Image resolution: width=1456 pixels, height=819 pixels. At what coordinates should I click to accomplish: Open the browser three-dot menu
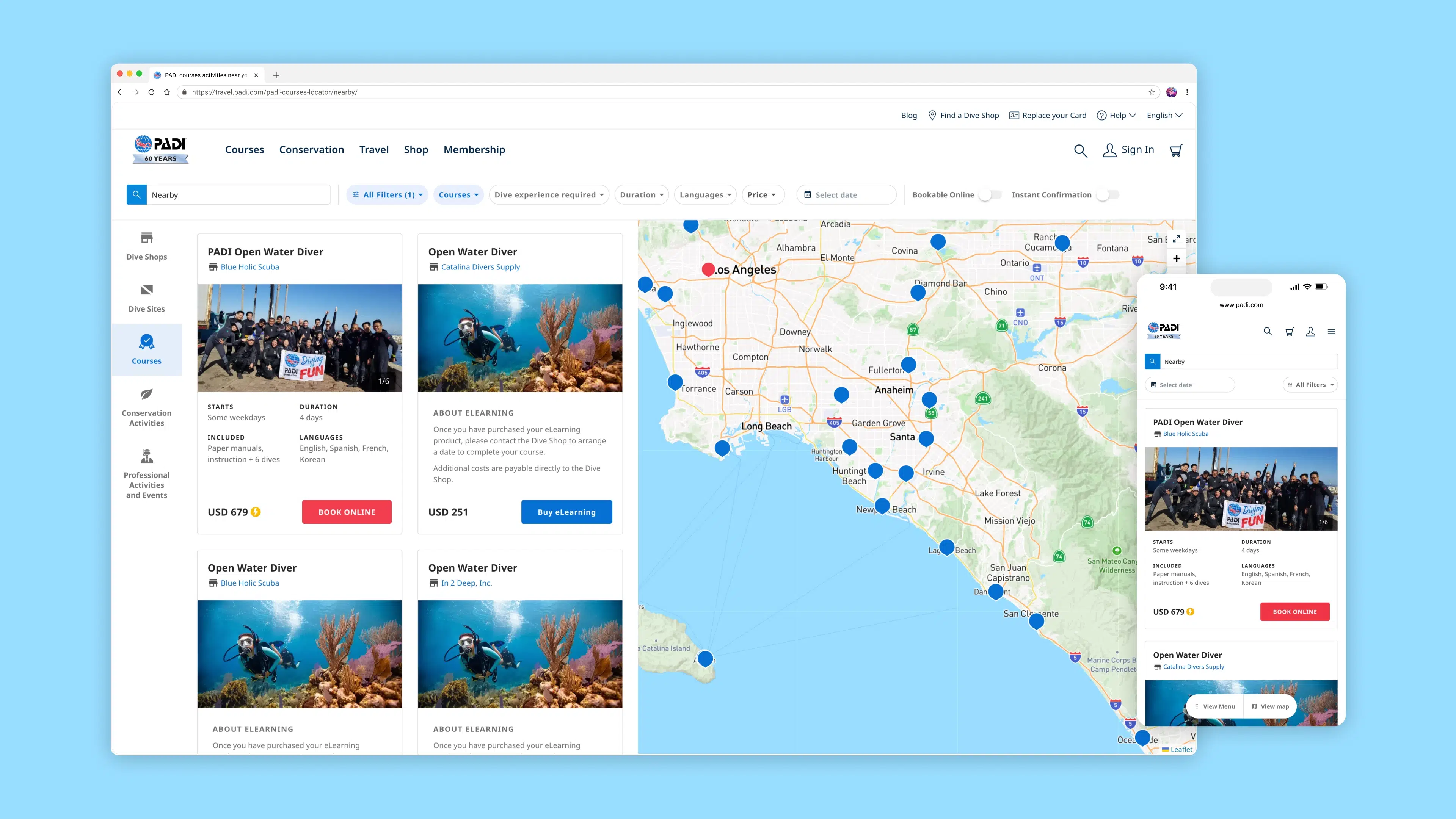click(1187, 92)
